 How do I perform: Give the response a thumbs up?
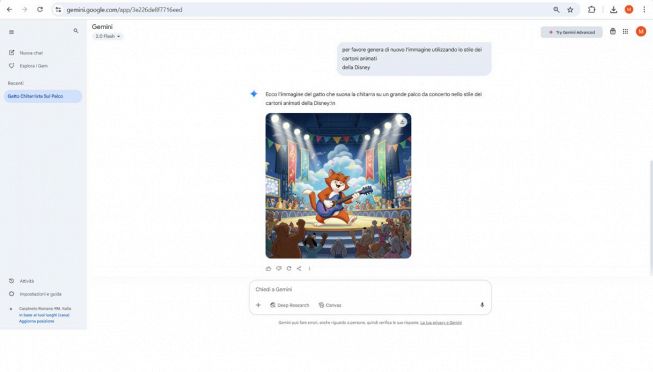point(268,269)
